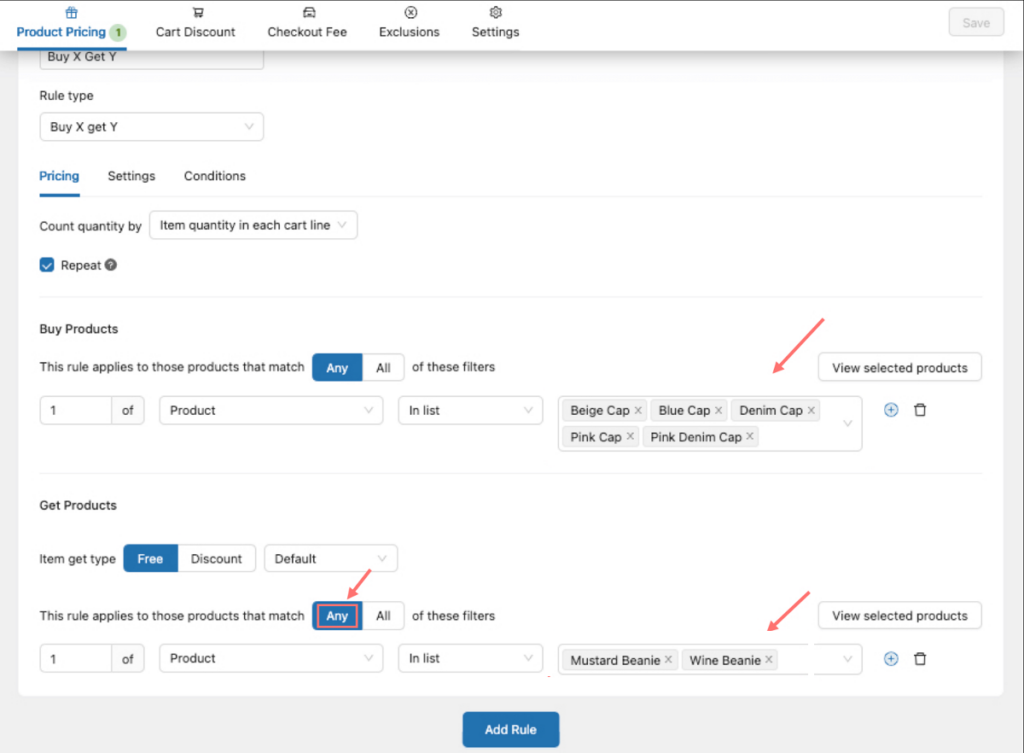Click the help icon next to Repeat
Image resolution: width=1024 pixels, height=753 pixels.
(111, 266)
